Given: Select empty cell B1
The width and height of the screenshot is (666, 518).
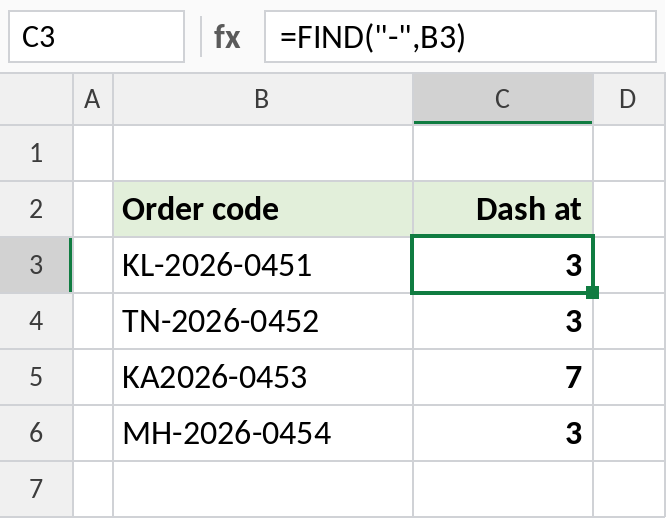Looking at the screenshot, I should point(263,153).
